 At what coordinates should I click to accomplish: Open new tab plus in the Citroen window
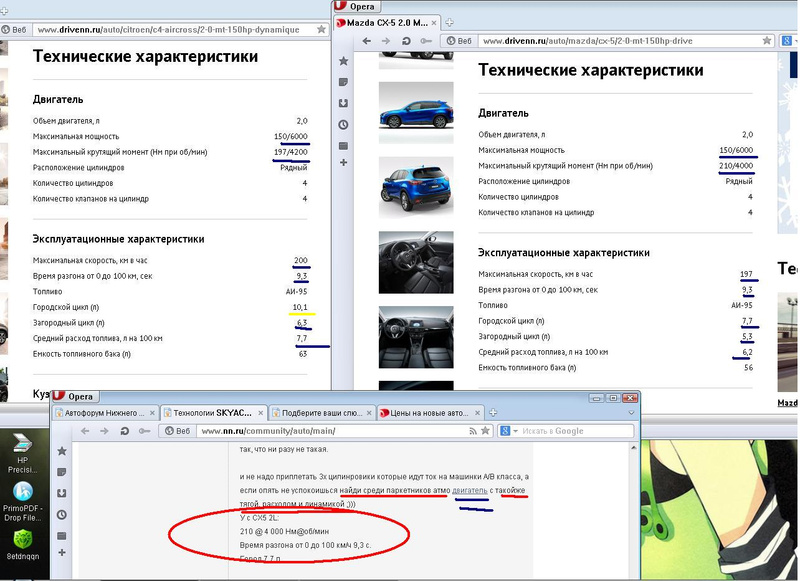(x=4, y=10)
